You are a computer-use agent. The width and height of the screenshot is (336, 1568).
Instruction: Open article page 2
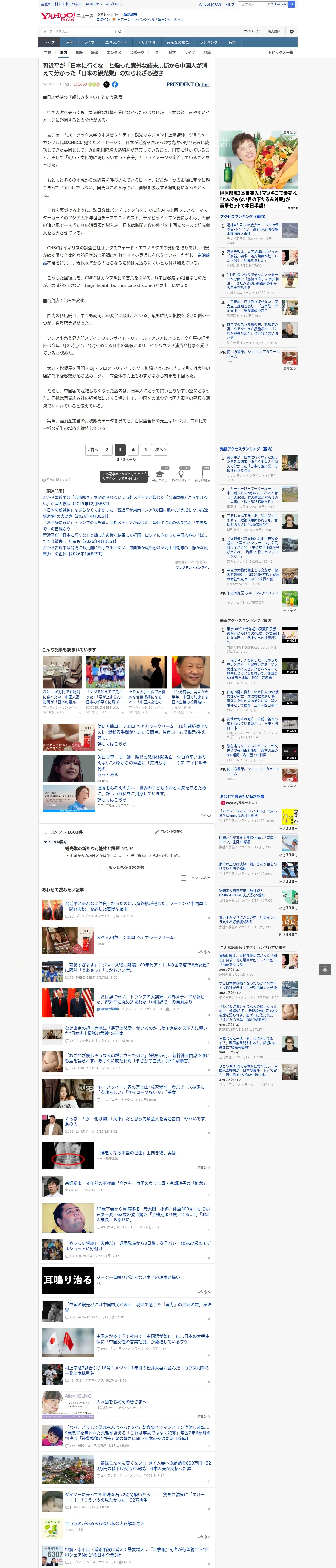tap(107, 450)
